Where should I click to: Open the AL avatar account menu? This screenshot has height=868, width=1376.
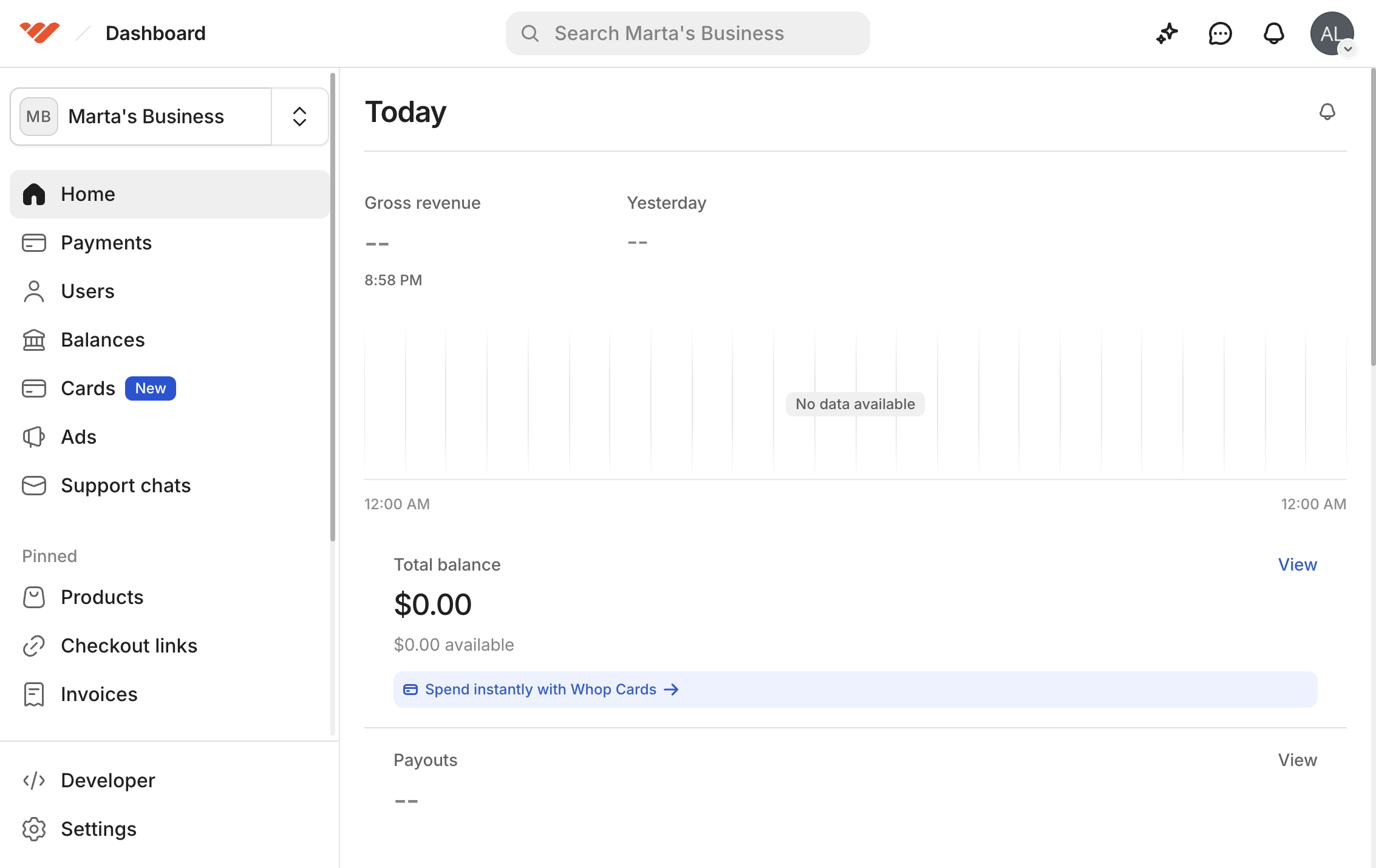pyautogui.click(x=1332, y=33)
